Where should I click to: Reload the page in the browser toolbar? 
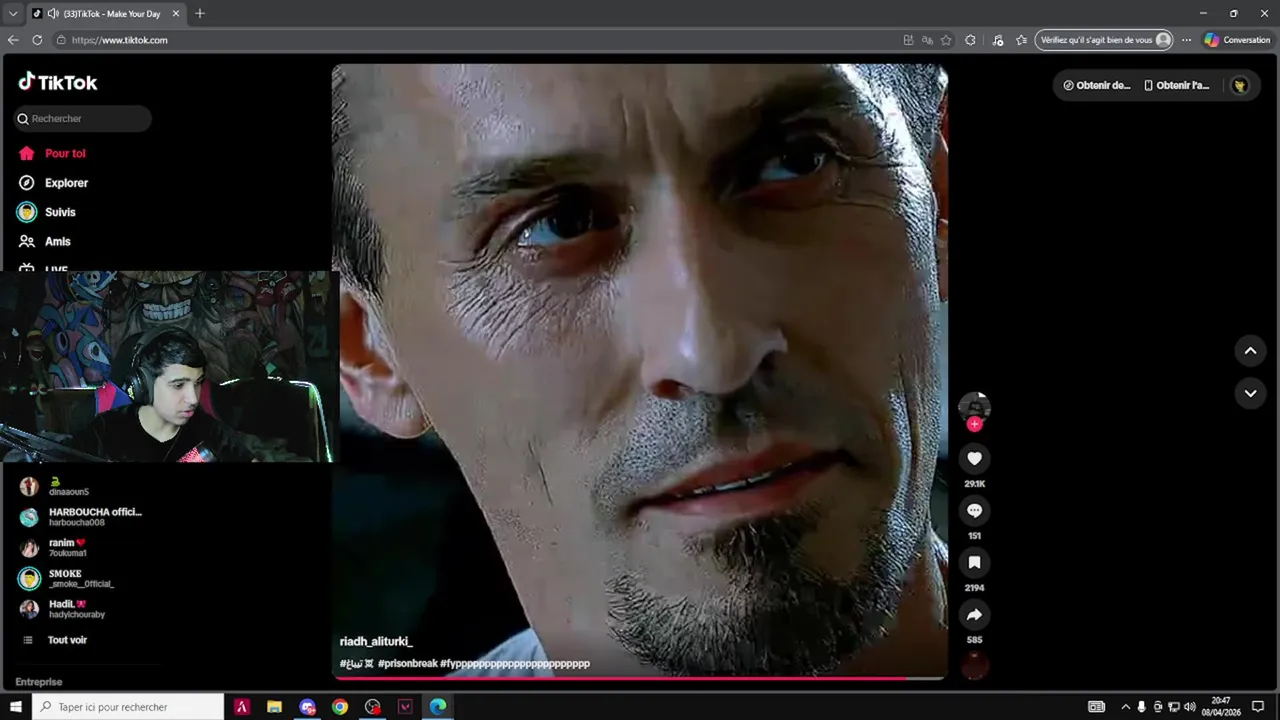tap(37, 40)
